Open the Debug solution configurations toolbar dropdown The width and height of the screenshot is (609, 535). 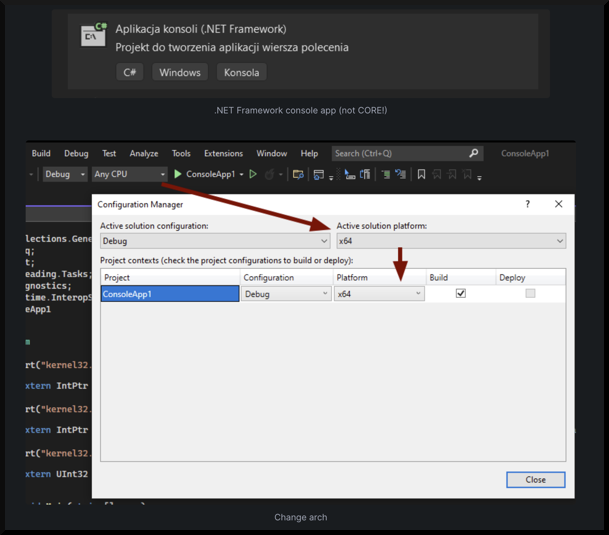tap(65, 174)
